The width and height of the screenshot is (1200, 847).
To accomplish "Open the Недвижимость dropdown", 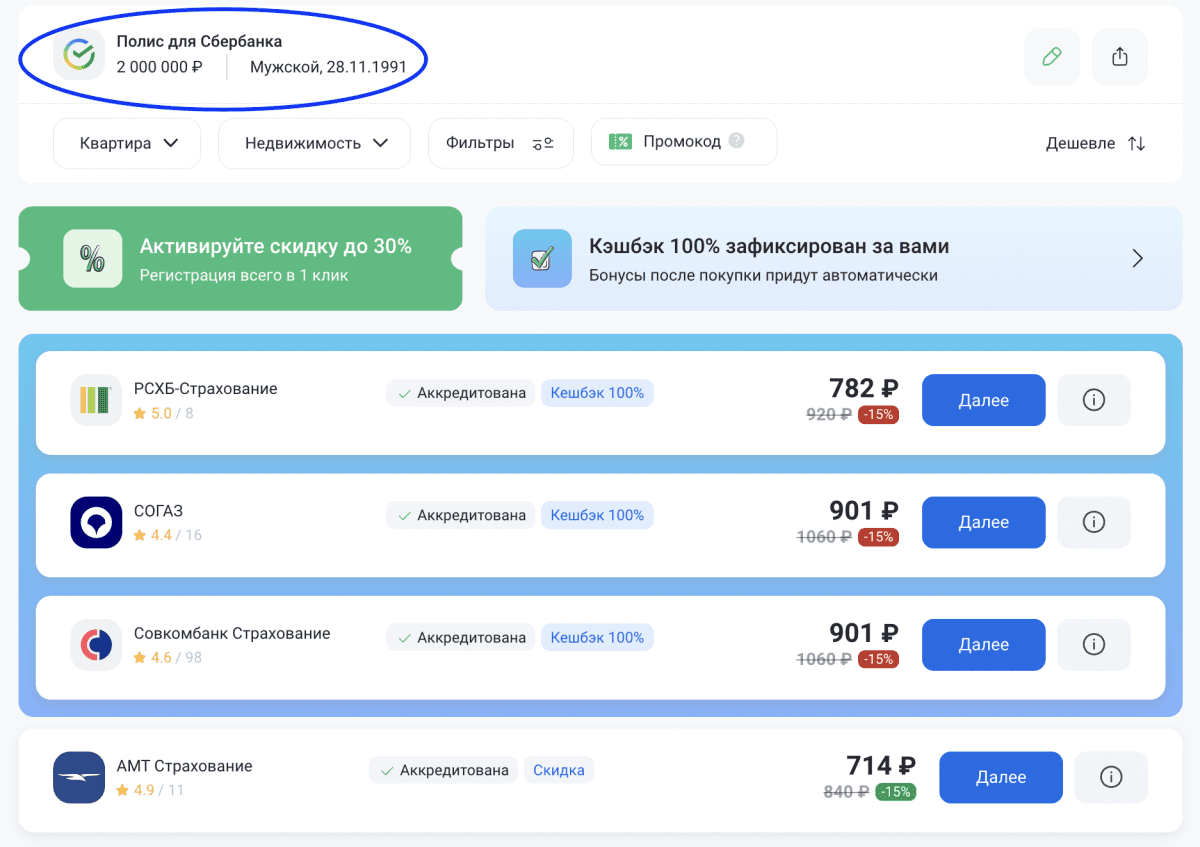I will click(314, 143).
